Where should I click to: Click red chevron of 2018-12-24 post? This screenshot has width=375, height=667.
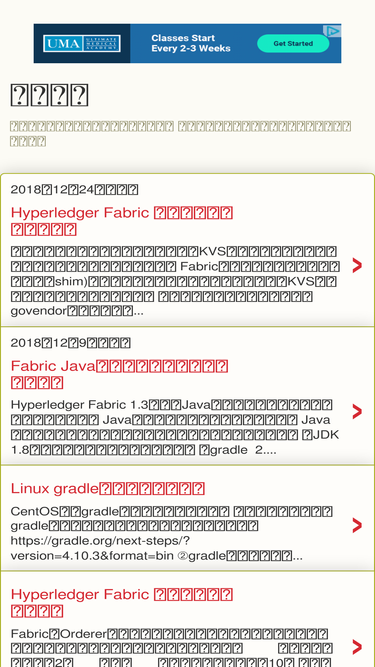[357, 265]
